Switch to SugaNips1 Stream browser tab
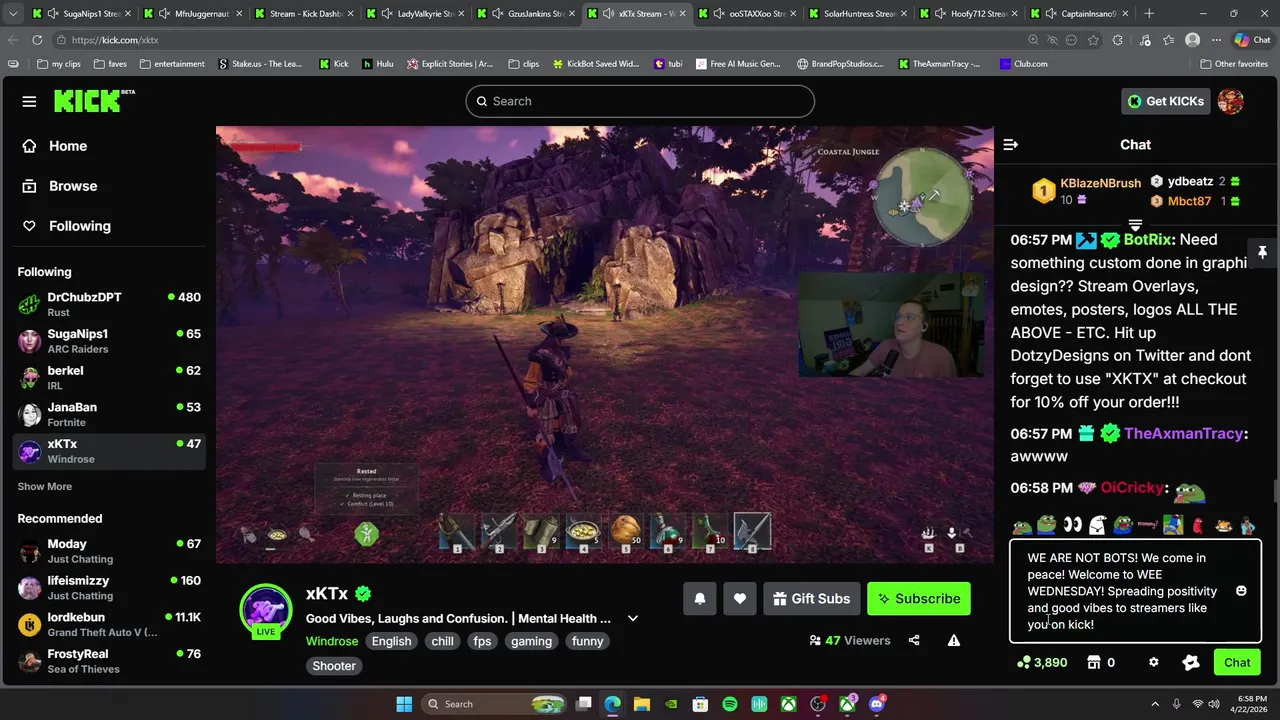1280x720 pixels. point(81,14)
